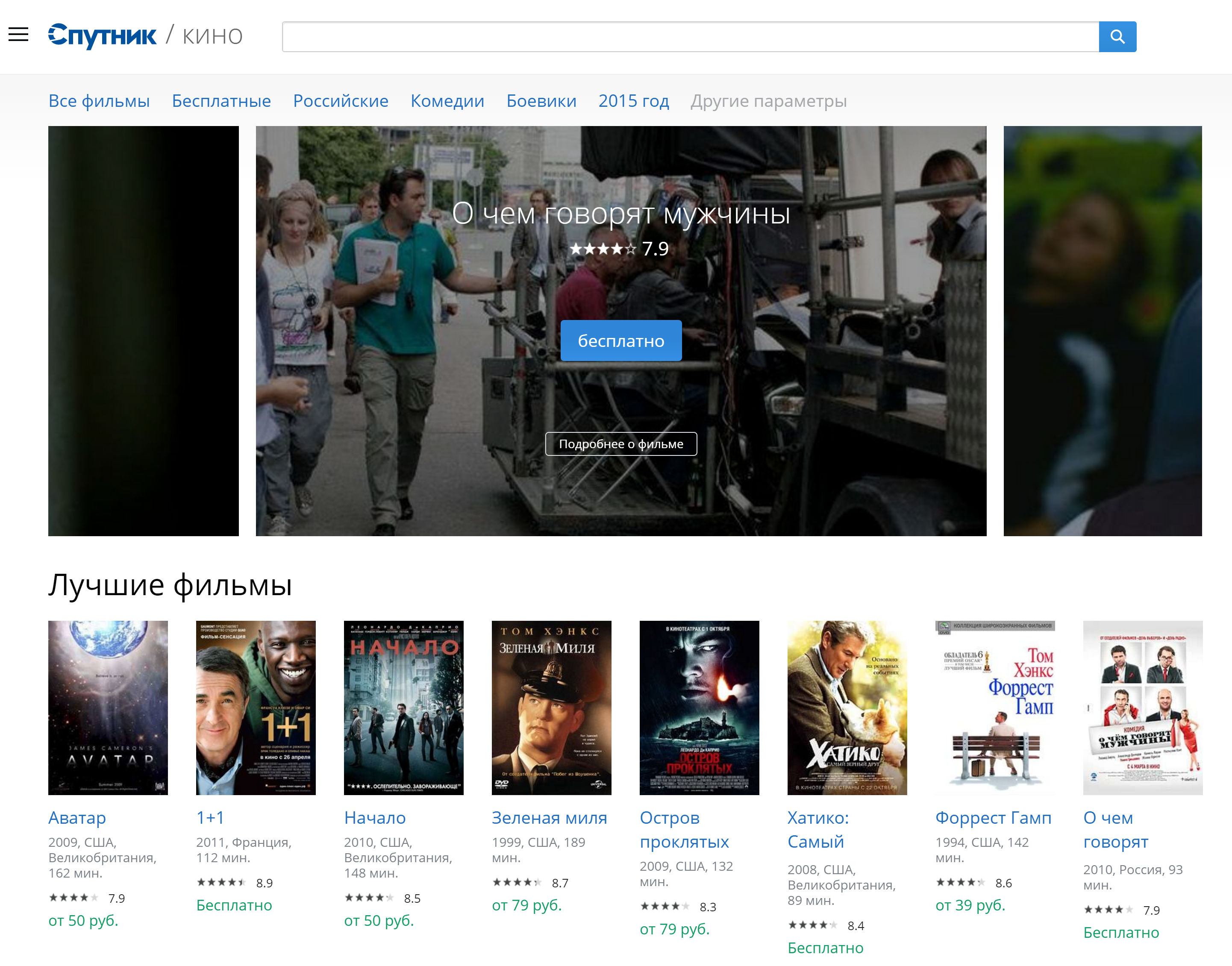Open the КИНО section link
Image resolution: width=1232 pixels, height=966 pixels.
coord(213,36)
